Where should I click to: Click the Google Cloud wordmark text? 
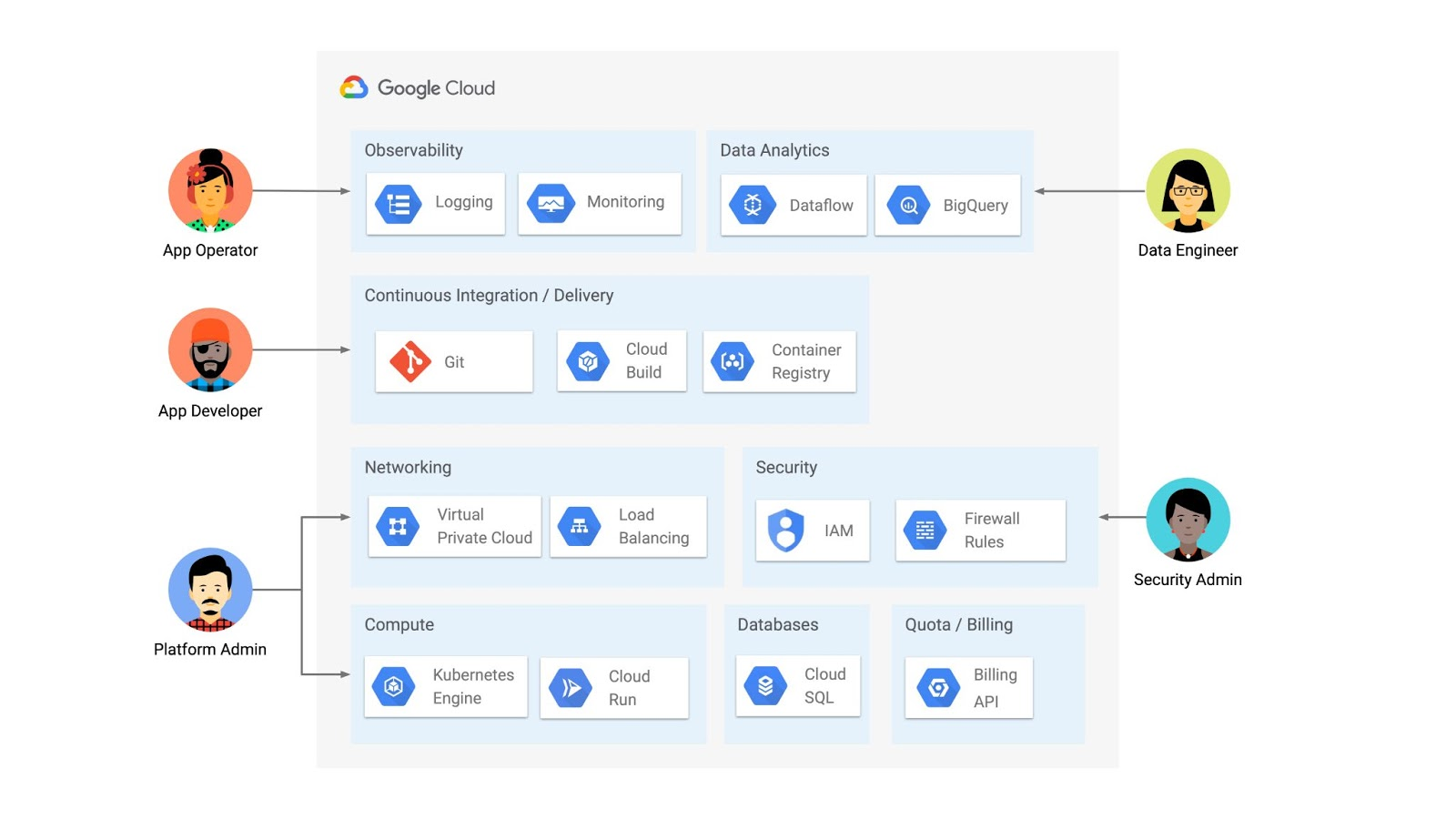click(x=436, y=88)
